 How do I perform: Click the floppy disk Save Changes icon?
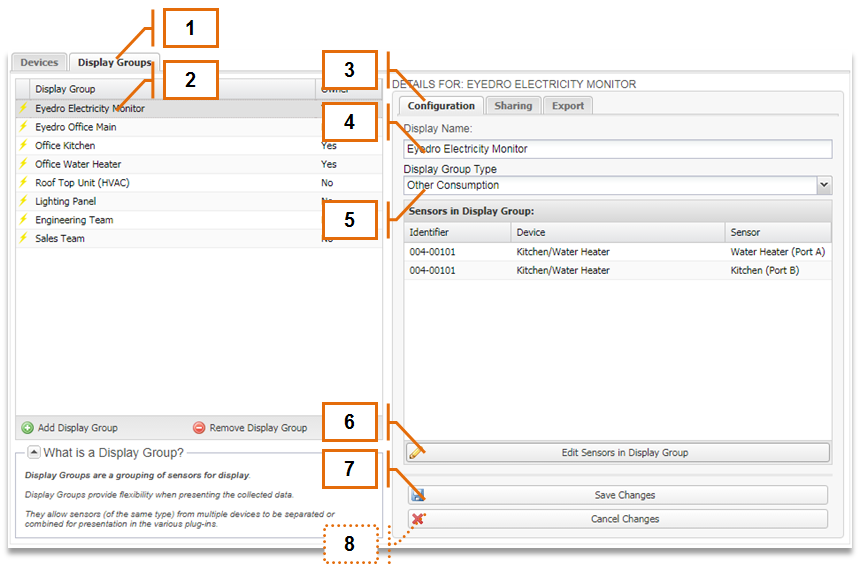(x=418, y=495)
